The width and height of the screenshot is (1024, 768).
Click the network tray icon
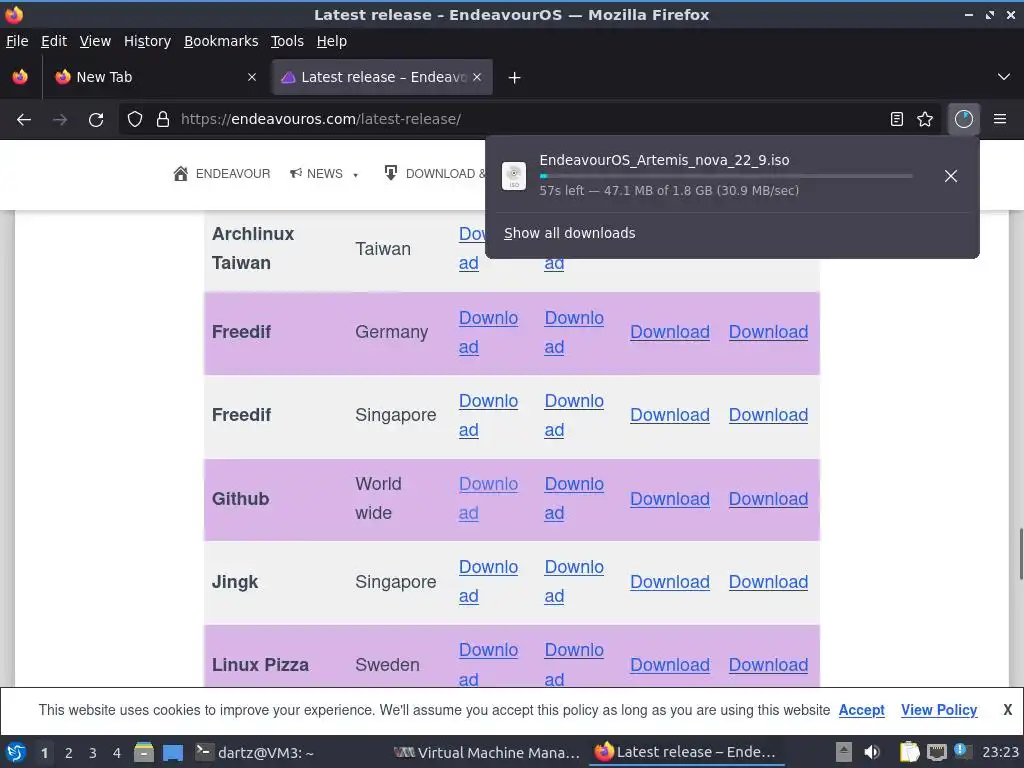[936, 752]
